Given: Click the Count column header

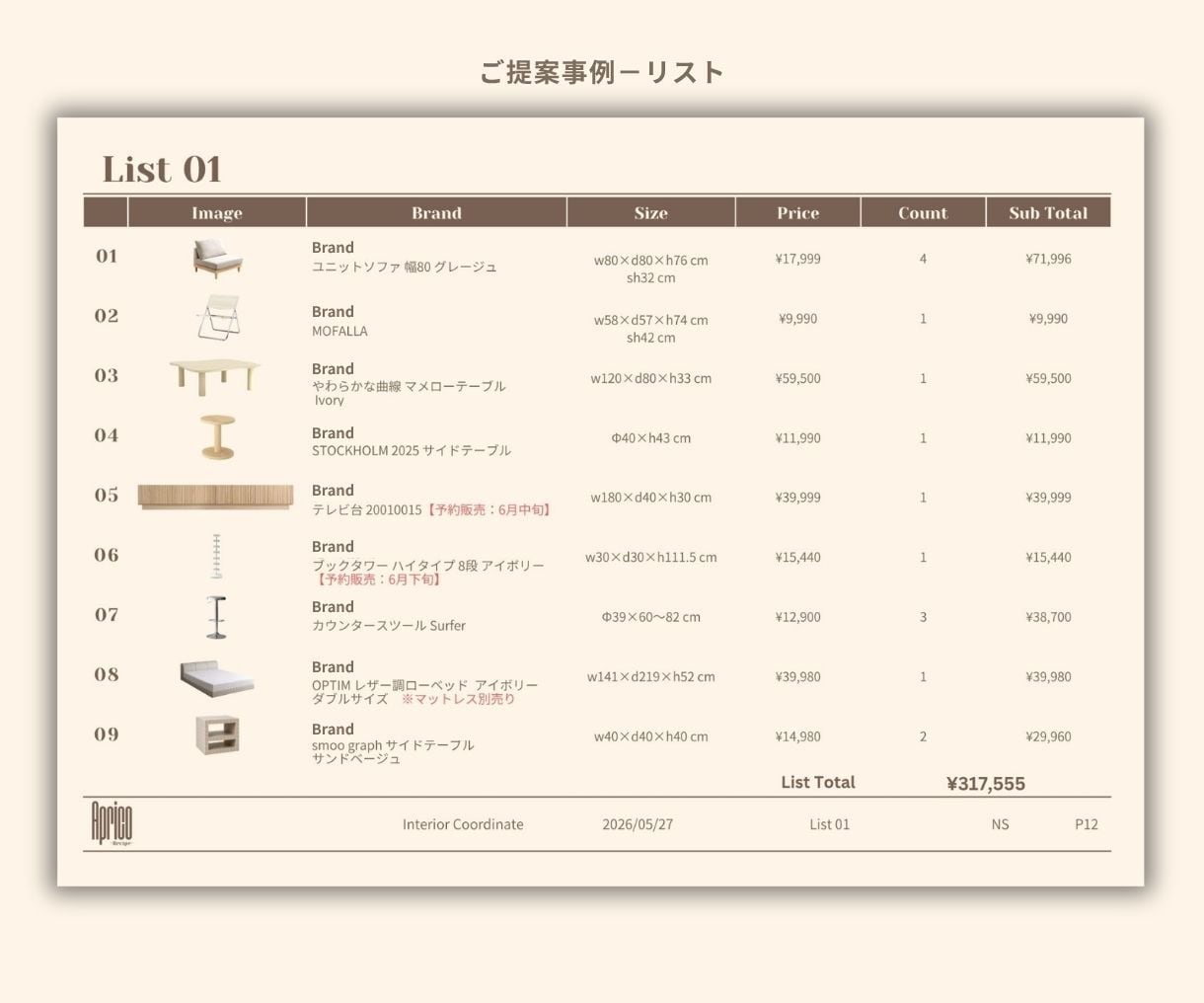Looking at the screenshot, I should 923,212.
